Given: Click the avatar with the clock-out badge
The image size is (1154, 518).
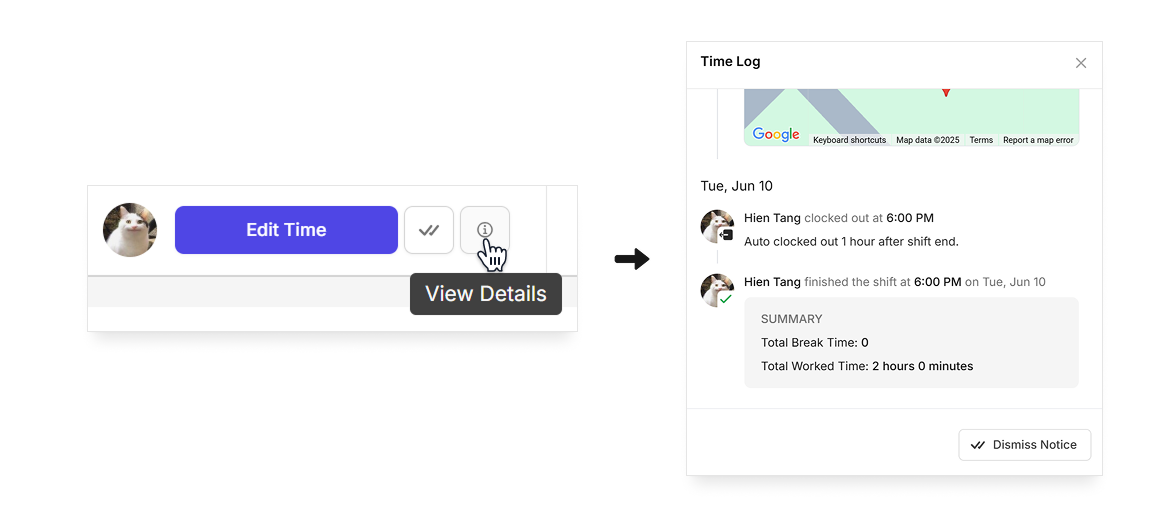Looking at the screenshot, I should (717, 226).
